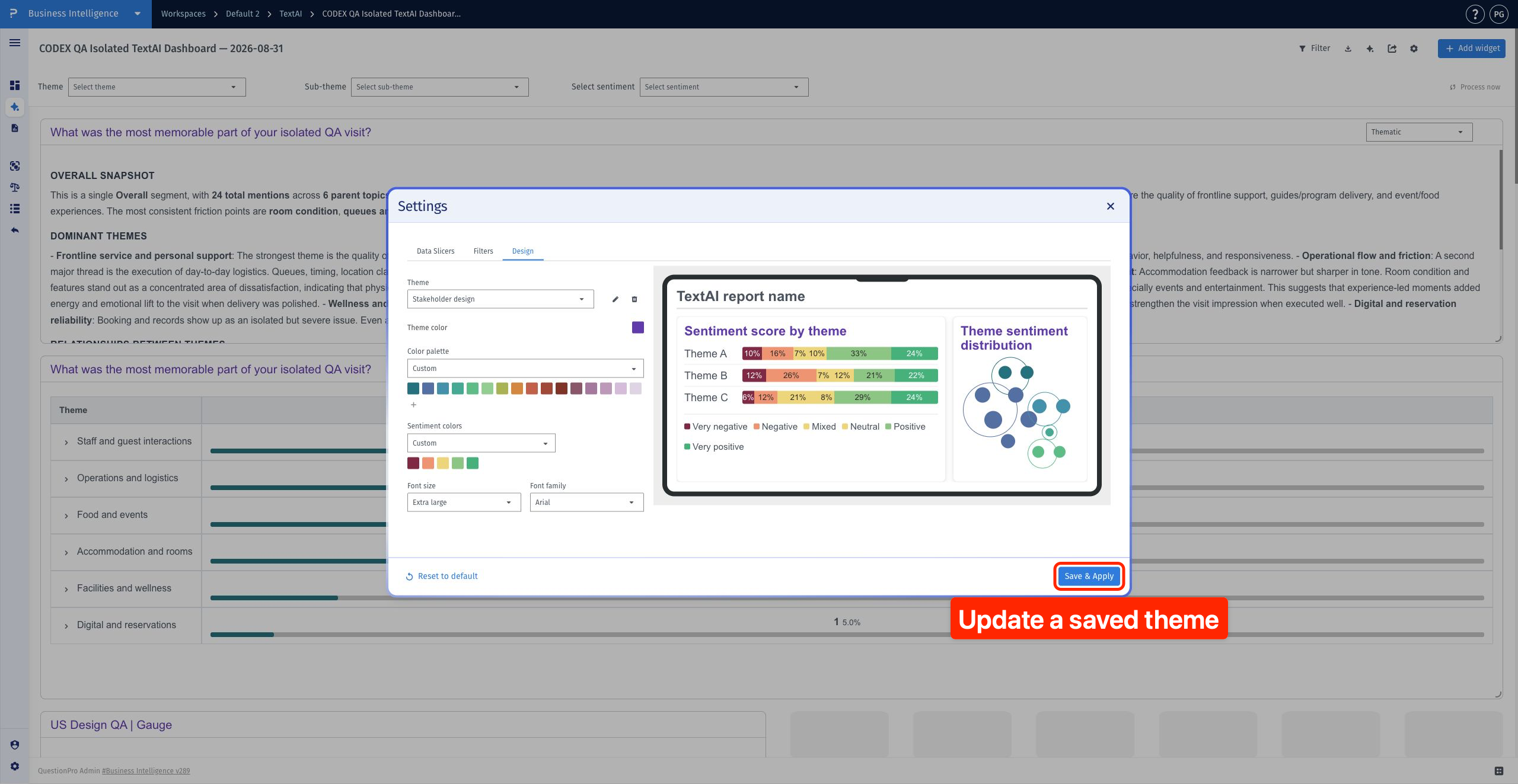Image resolution: width=1518 pixels, height=784 pixels.
Task: Click the orange palette color swatch
Action: coord(517,389)
